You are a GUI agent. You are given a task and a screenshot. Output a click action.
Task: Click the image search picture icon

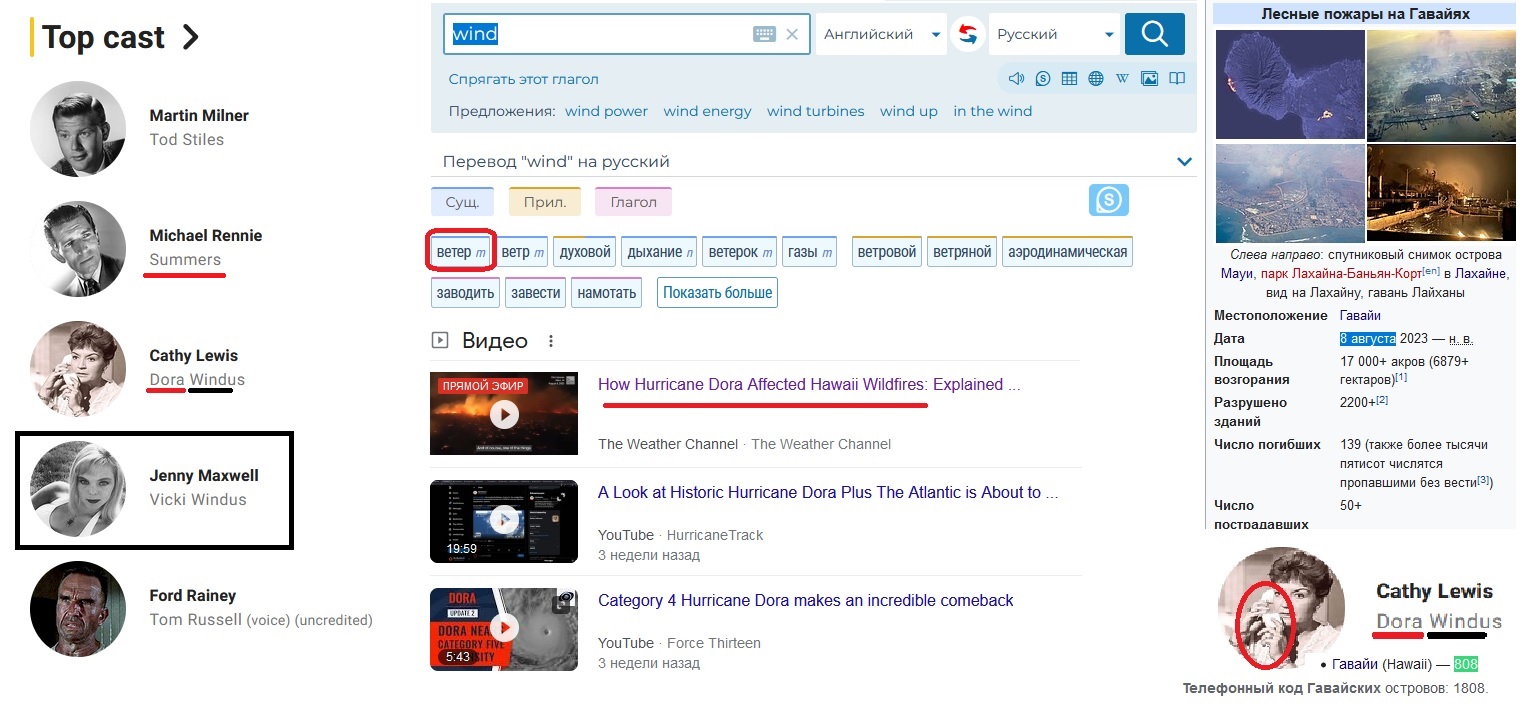point(1149,78)
